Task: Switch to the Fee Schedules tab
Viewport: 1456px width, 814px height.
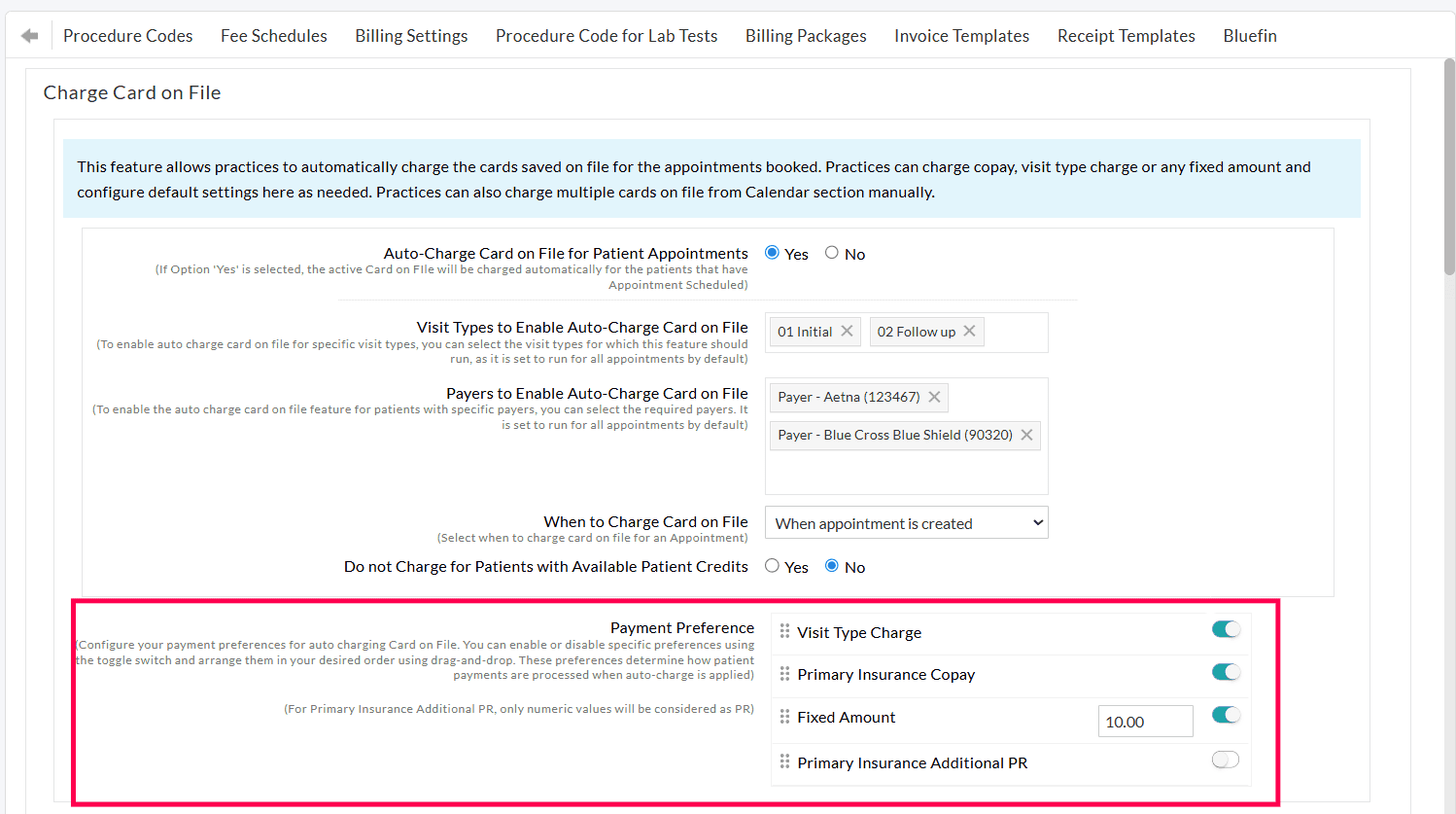Action: [273, 35]
